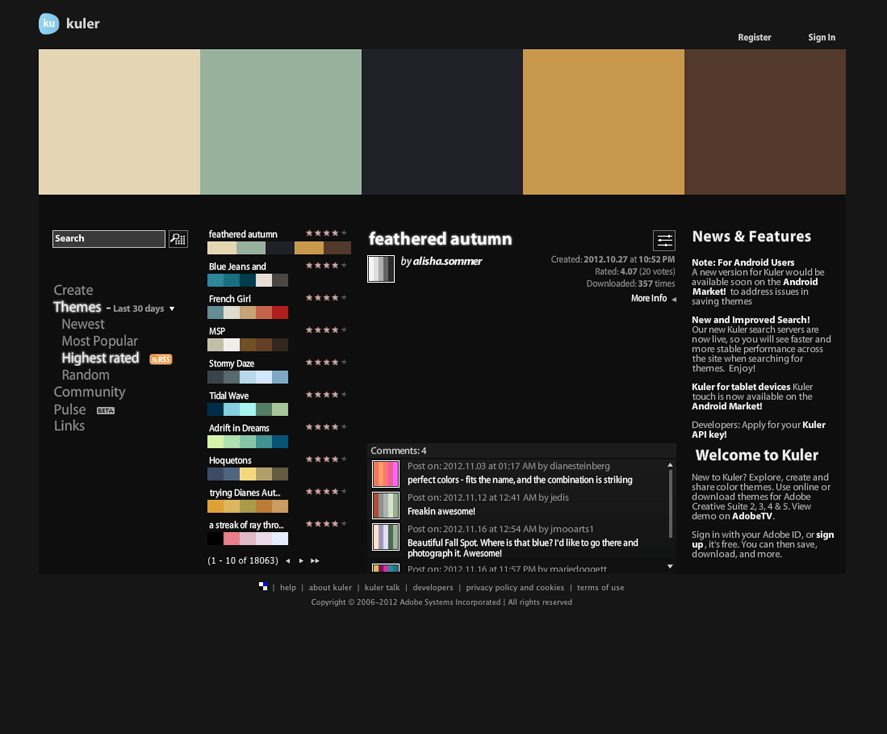Open the MSP theme title
Viewport: 887px width, 734px height.
pyautogui.click(x=217, y=331)
